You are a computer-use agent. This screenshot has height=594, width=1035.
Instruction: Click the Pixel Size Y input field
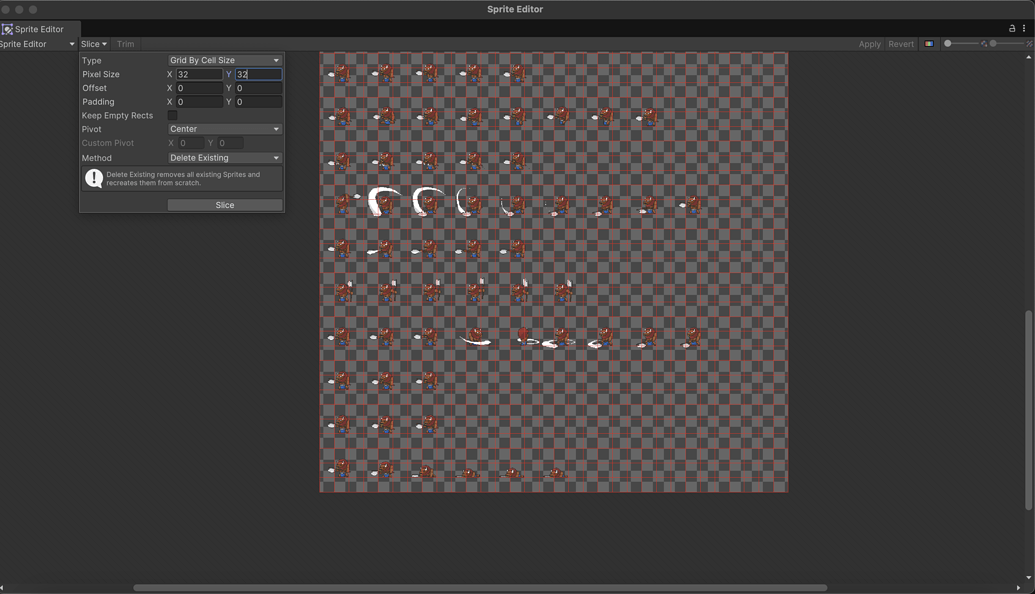[x=258, y=74]
